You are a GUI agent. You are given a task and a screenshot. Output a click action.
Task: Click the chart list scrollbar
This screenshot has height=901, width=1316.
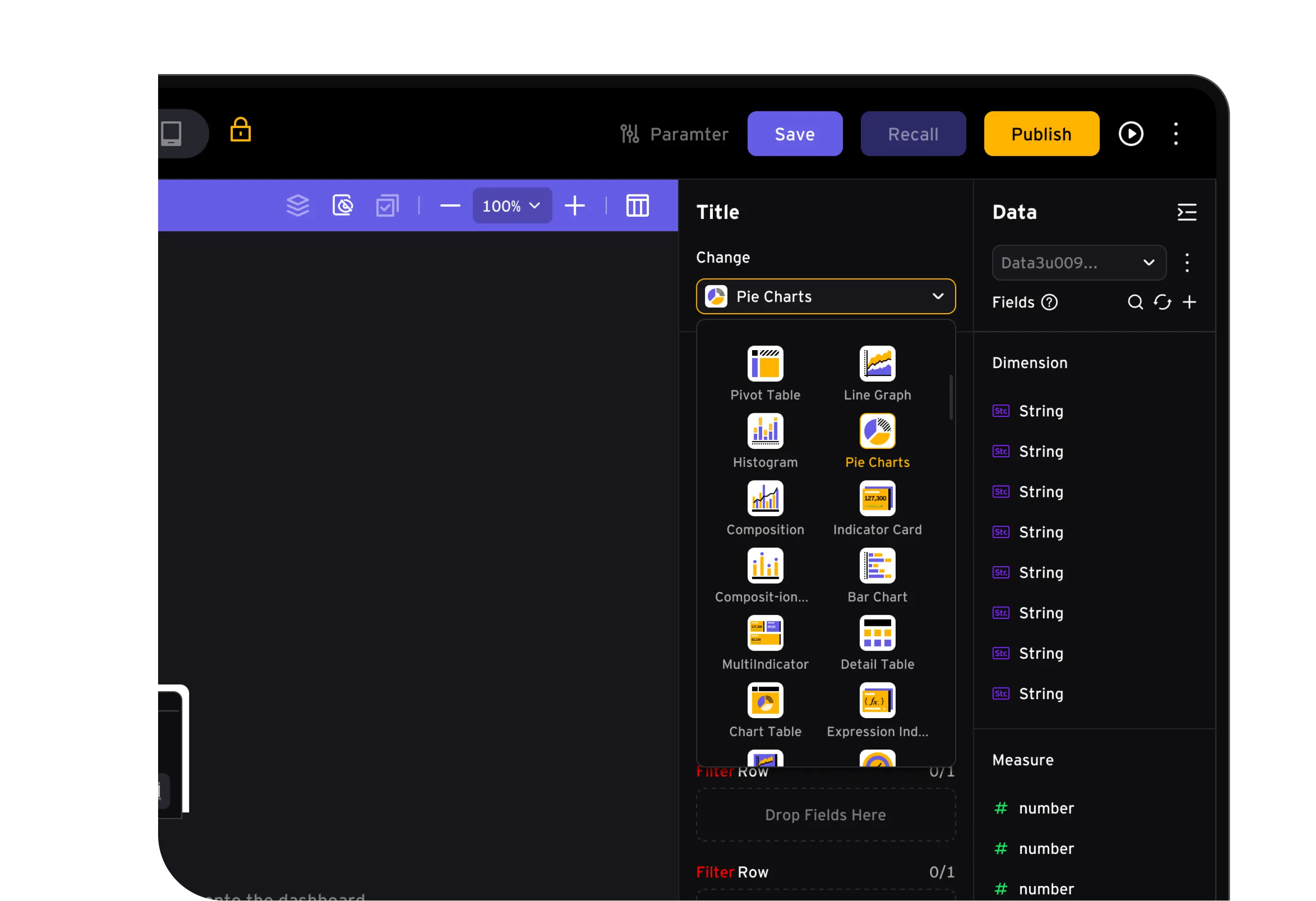pyautogui.click(x=951, y=397)
